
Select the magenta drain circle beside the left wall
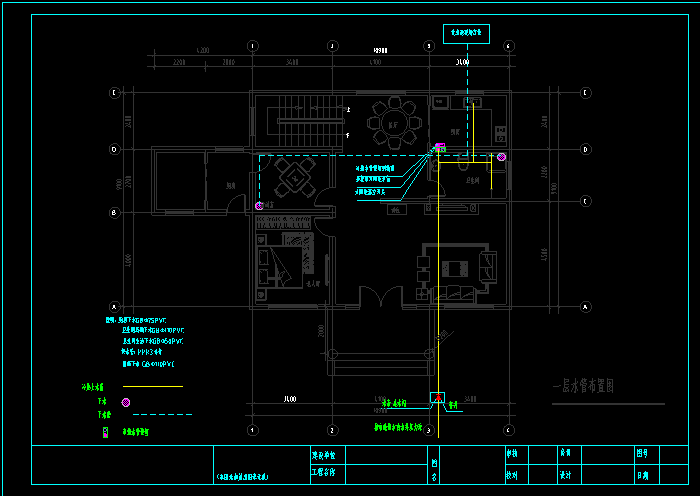[259, 205]
